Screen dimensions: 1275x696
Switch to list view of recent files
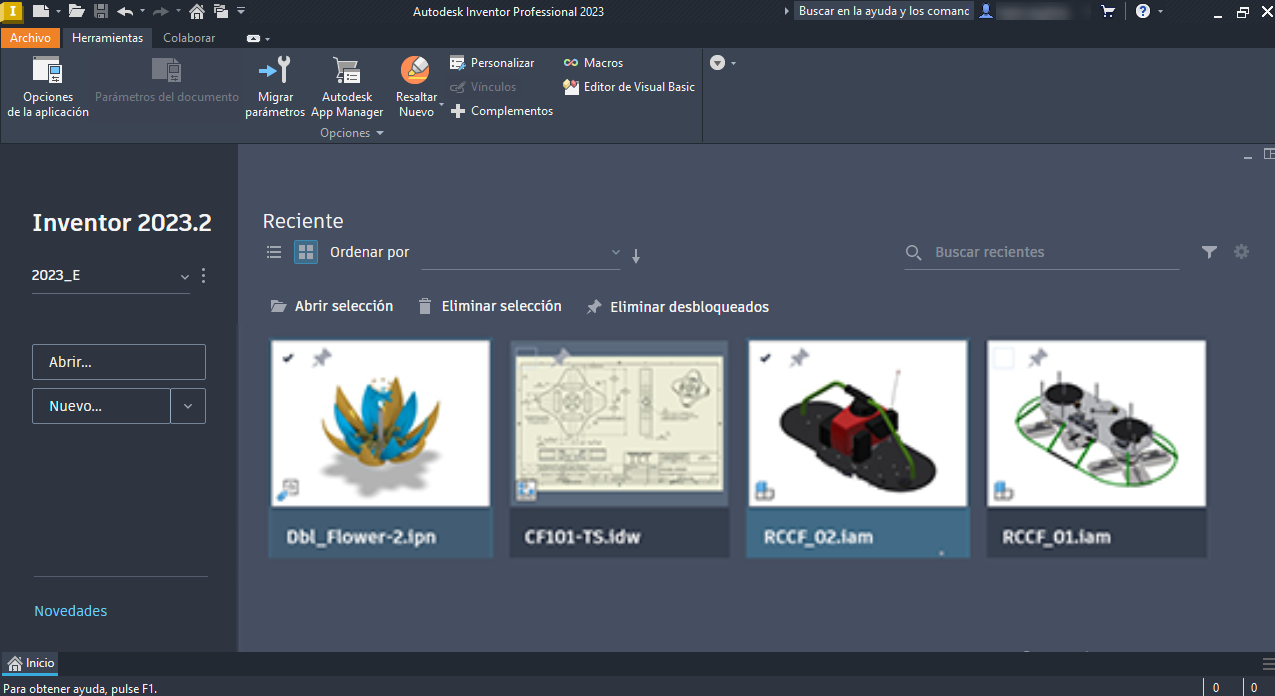coord(274,252)
